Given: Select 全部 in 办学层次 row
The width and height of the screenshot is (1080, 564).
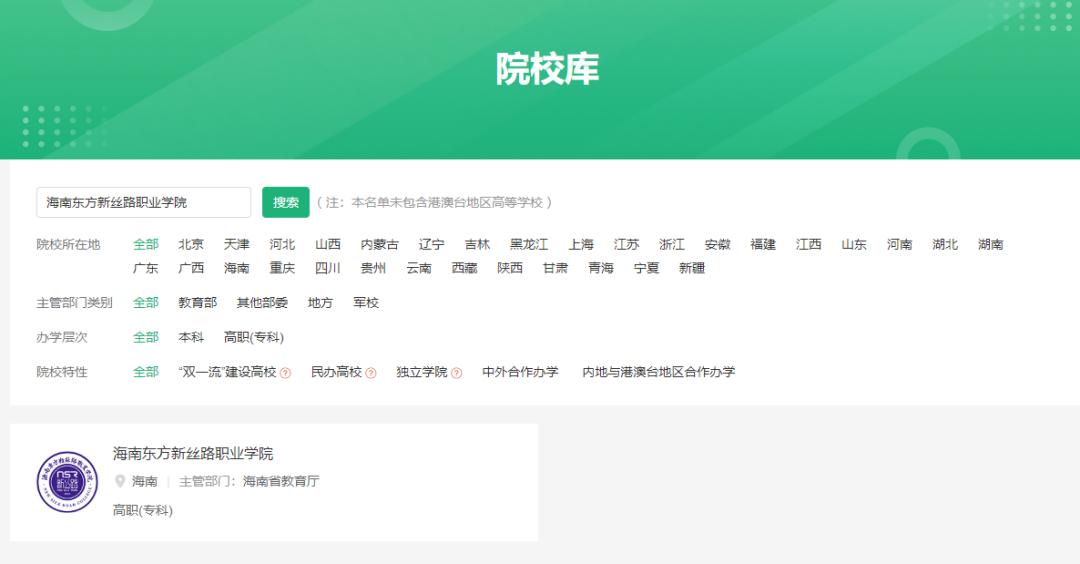Looking at the screenshot, I should [146, 337].
